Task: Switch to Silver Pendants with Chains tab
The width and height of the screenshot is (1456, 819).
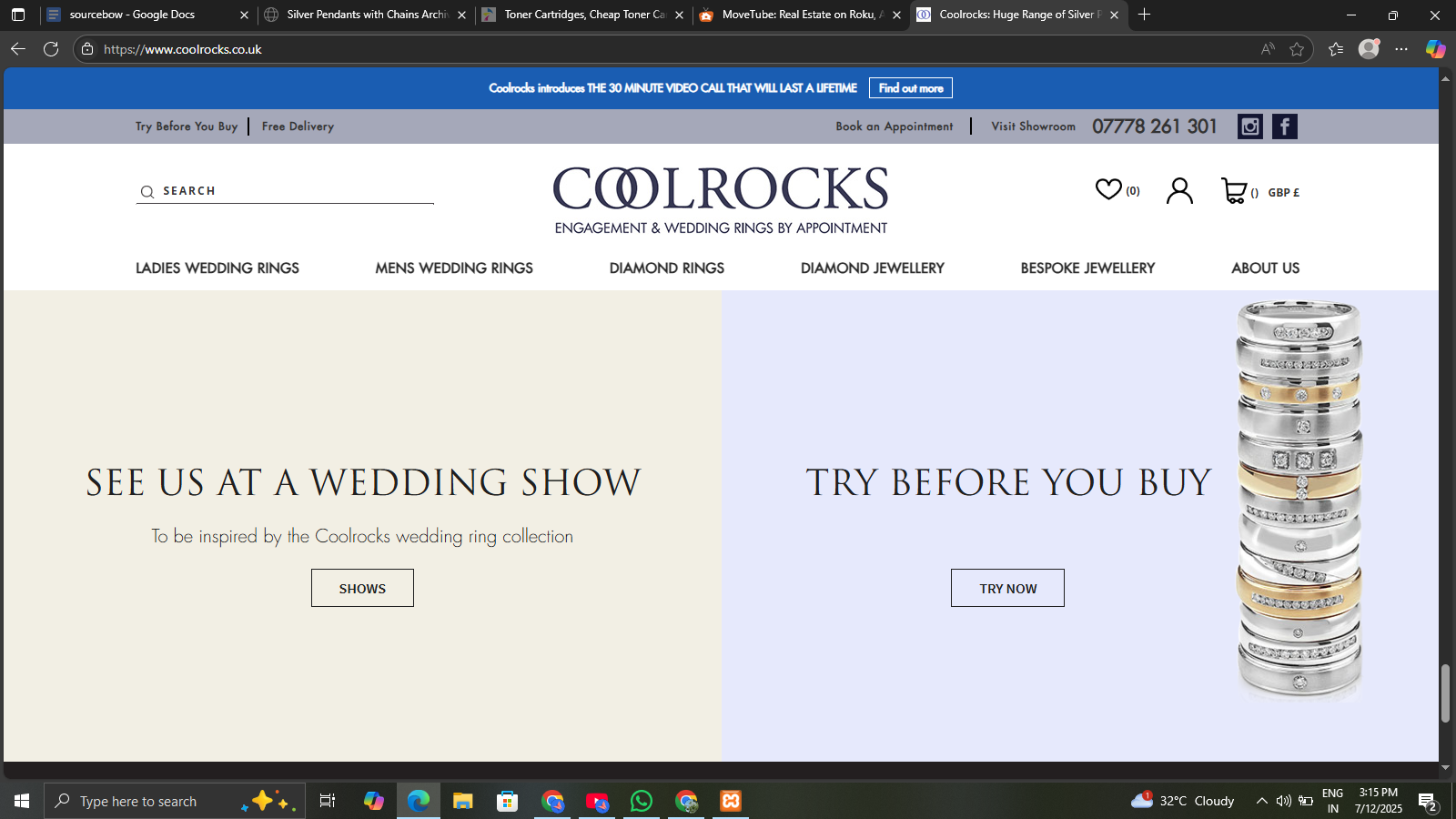Action: tap(366, 15)
